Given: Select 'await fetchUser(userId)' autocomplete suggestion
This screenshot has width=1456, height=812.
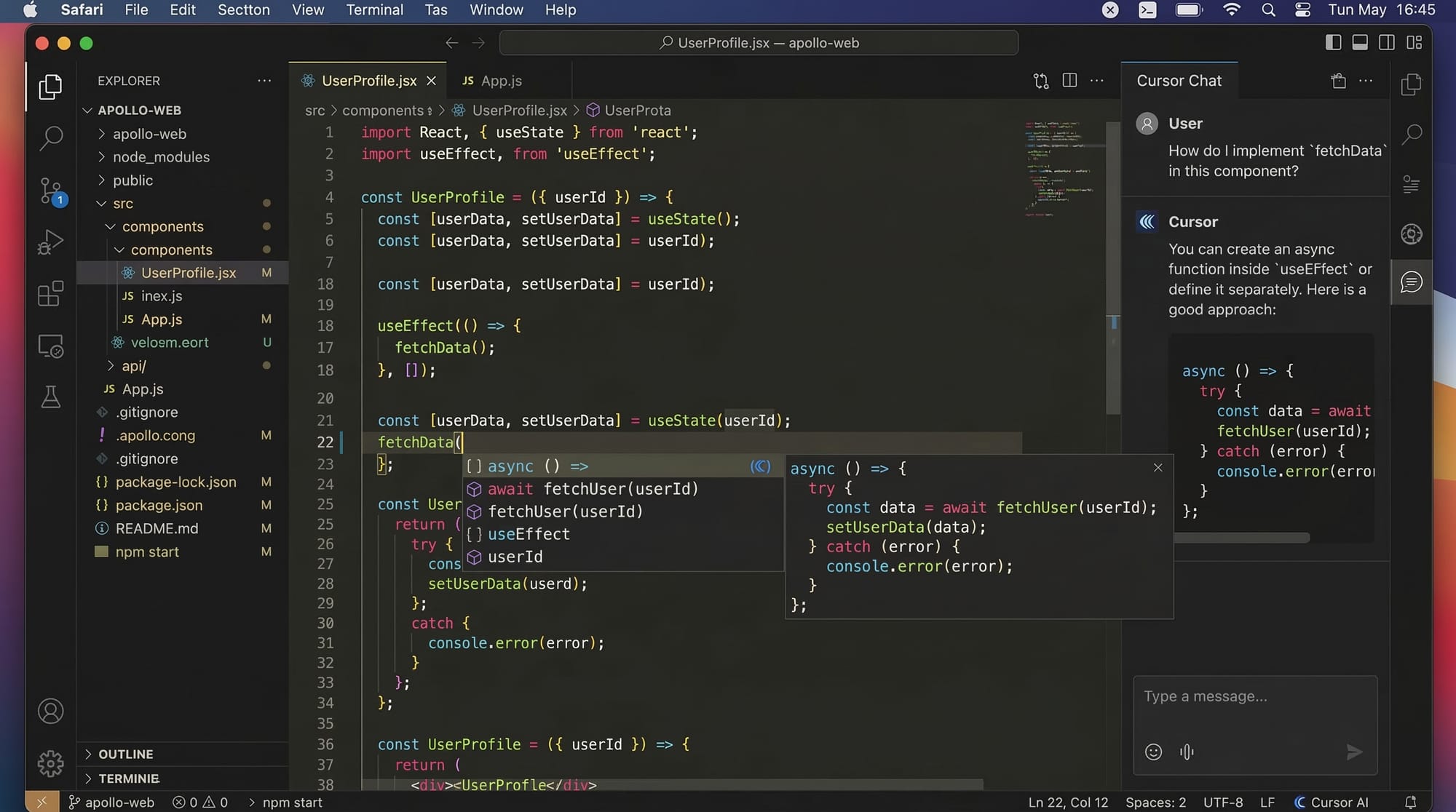Looking at the screenshot, I should [592, 489].
